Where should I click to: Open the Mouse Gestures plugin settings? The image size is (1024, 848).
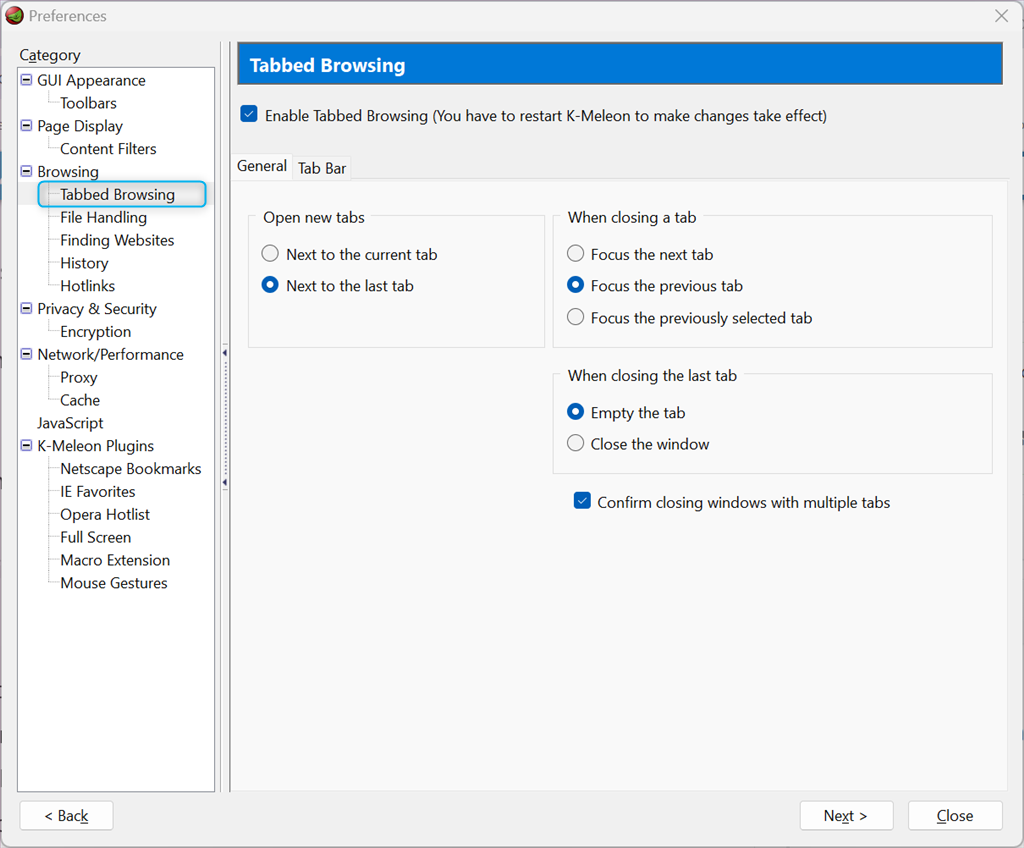coord(114,583)
